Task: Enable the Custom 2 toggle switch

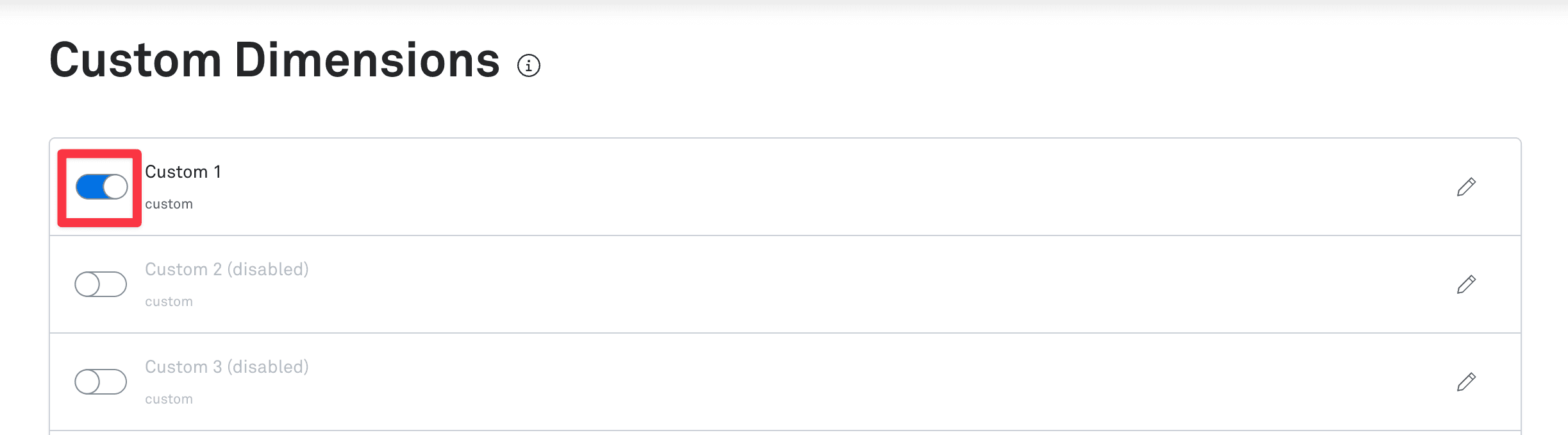Action: (x=101, y=284)
